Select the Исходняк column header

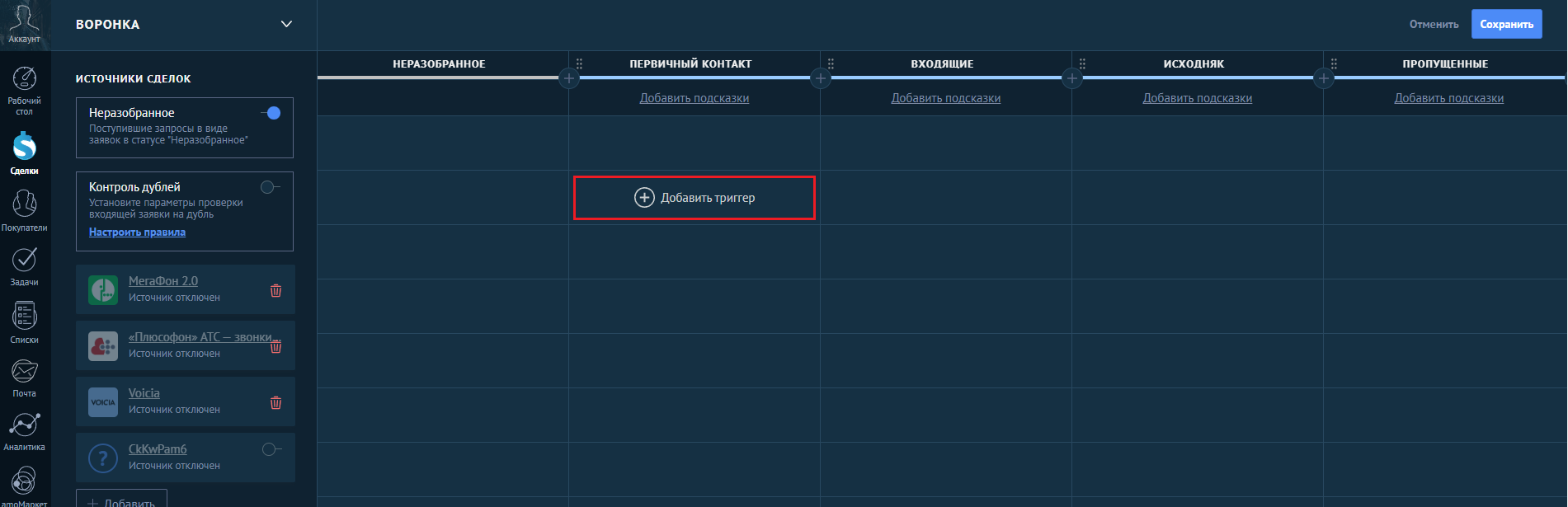coord(1194,63)
